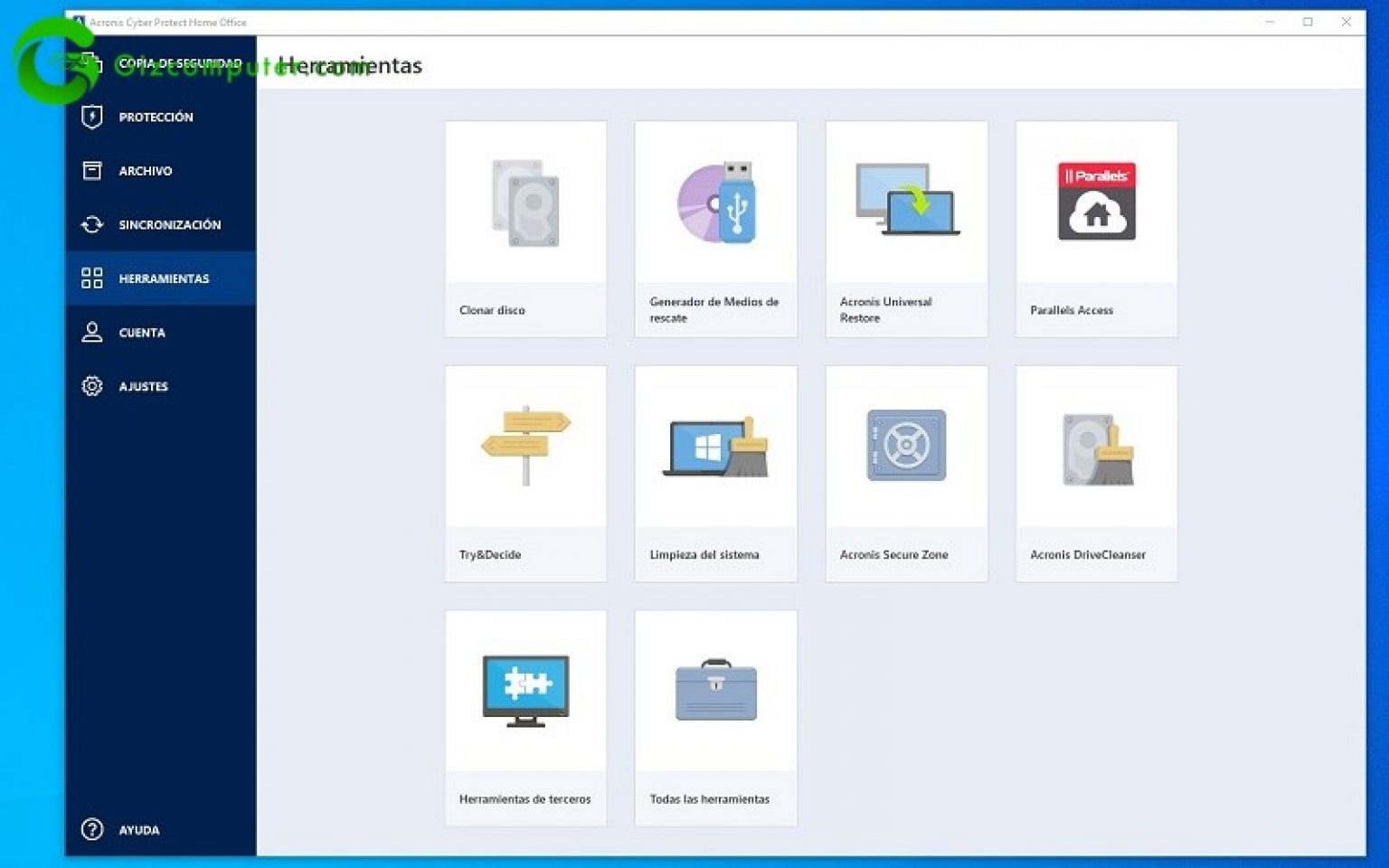Click the Herramientas de terceros label

click(x=524, y=799)
